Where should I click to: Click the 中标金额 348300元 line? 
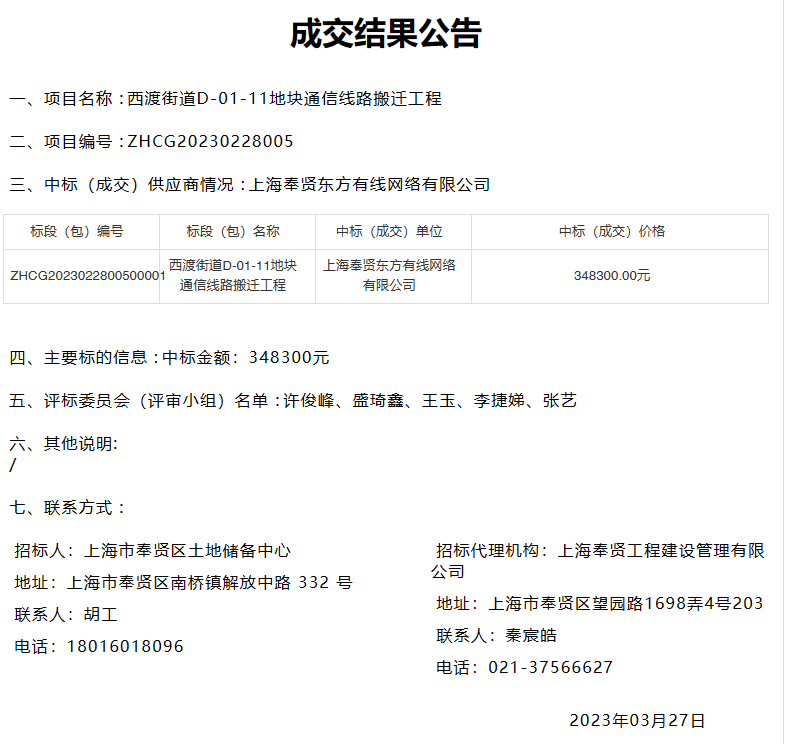click(245, 357)
